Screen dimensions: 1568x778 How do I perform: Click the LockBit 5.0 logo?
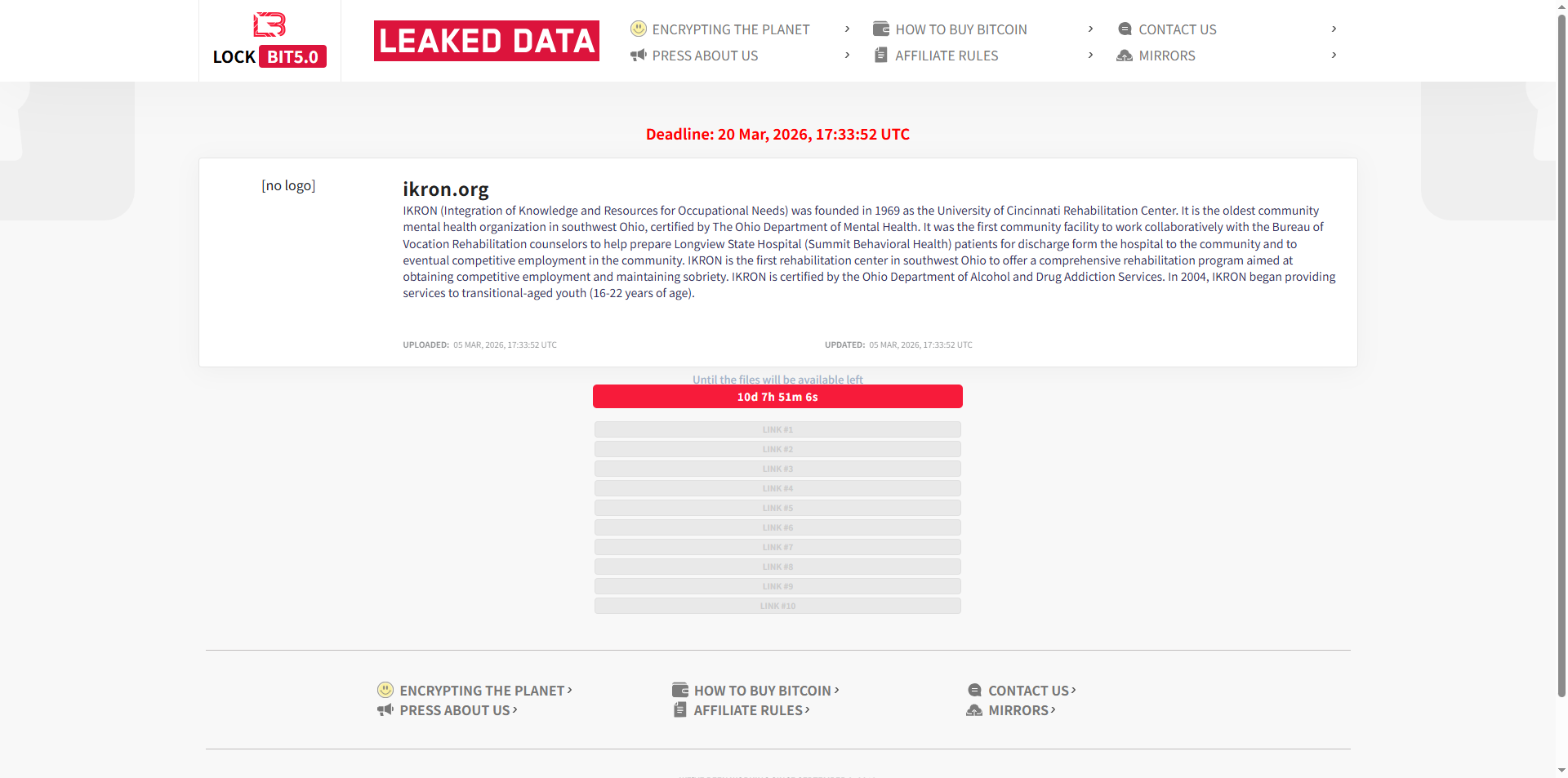269,40
